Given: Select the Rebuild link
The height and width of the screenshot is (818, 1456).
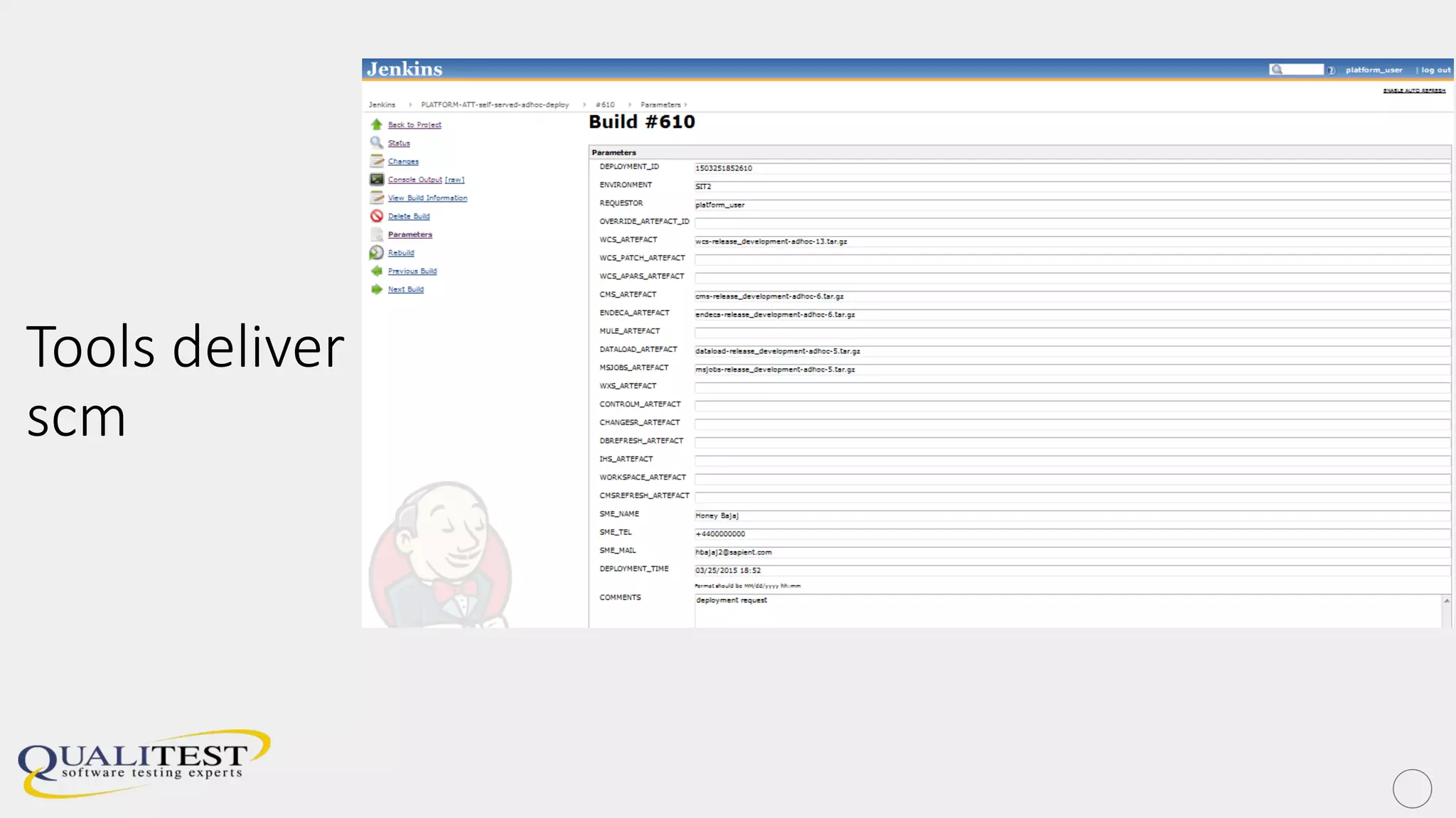Looking at the screenshot, I should [x=401, y=253].
